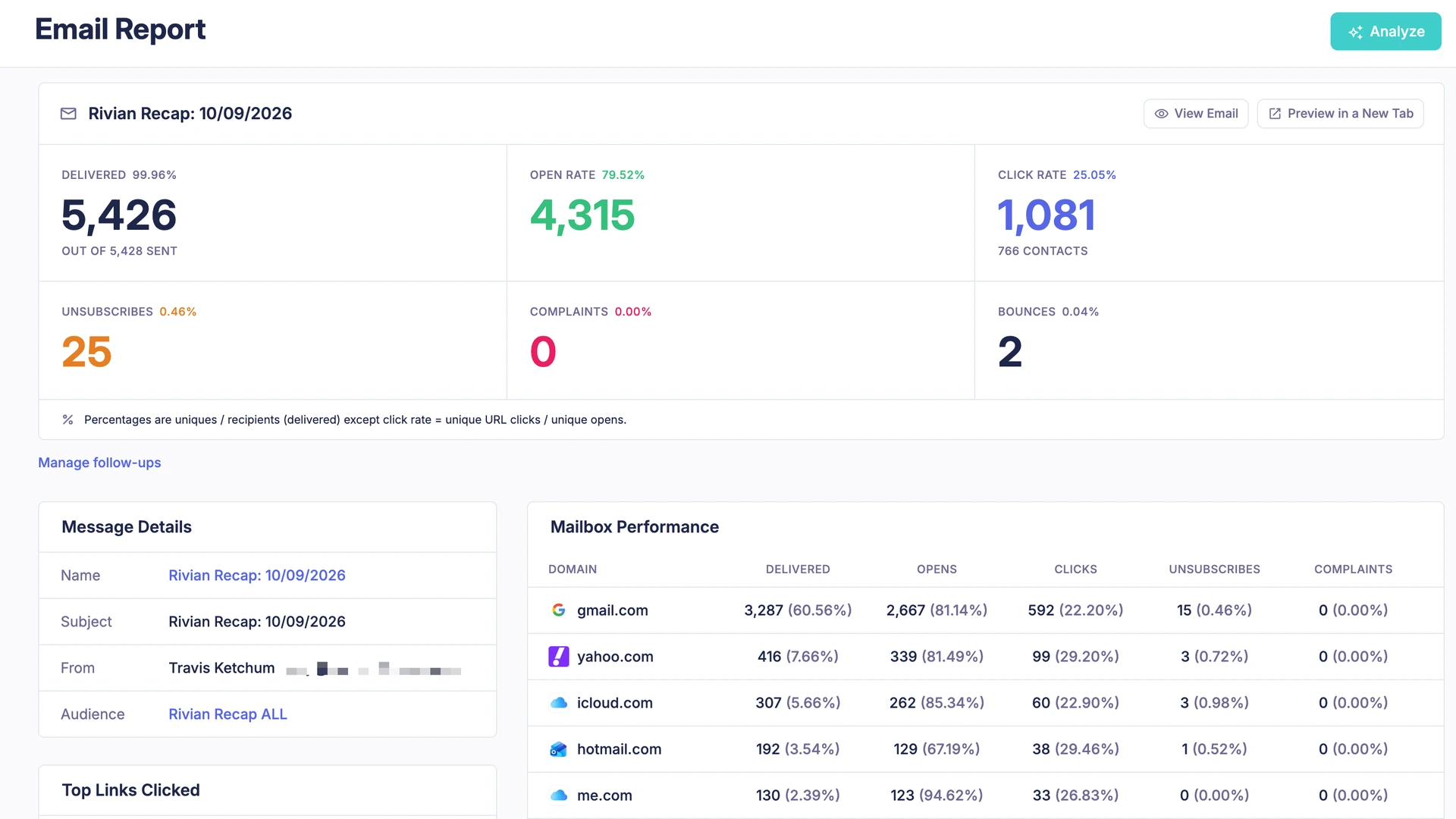Open Preview in a New Tab
This screenshot has width=1456, height=819.
pyautogui.click(x=1340, y=113)
